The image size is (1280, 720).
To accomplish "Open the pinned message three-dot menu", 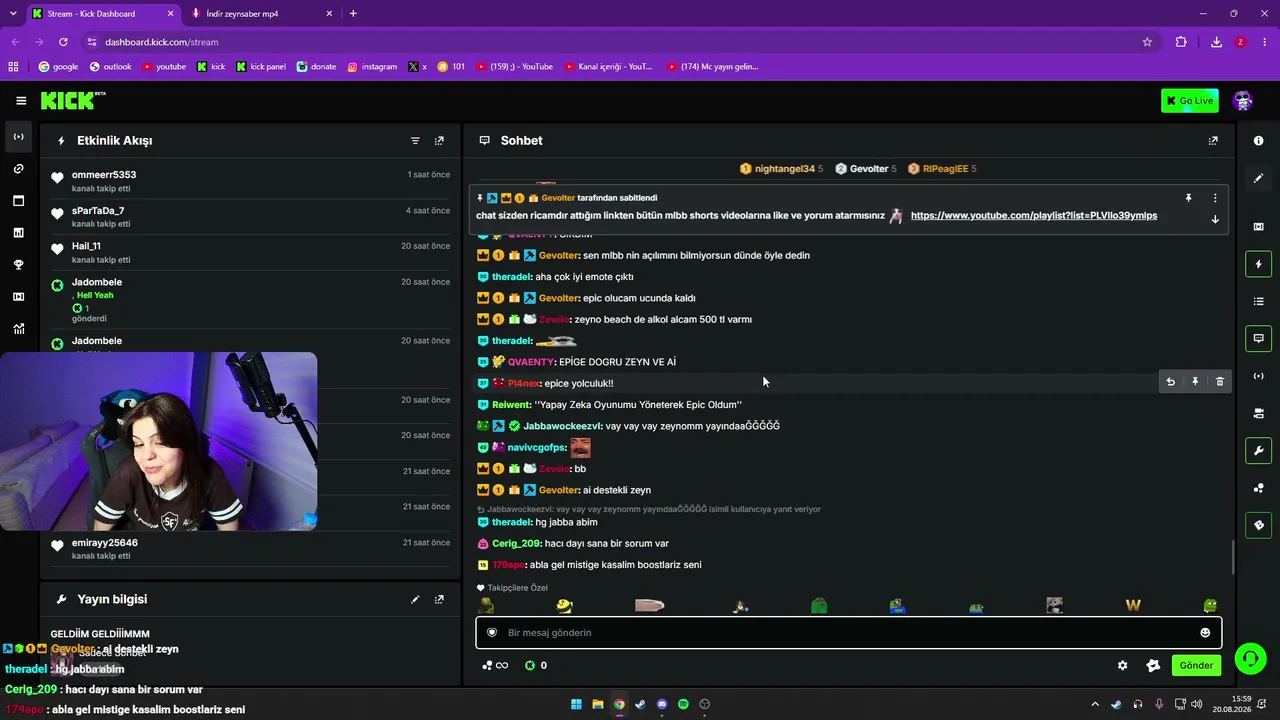I will click(x=1215, y=198).
